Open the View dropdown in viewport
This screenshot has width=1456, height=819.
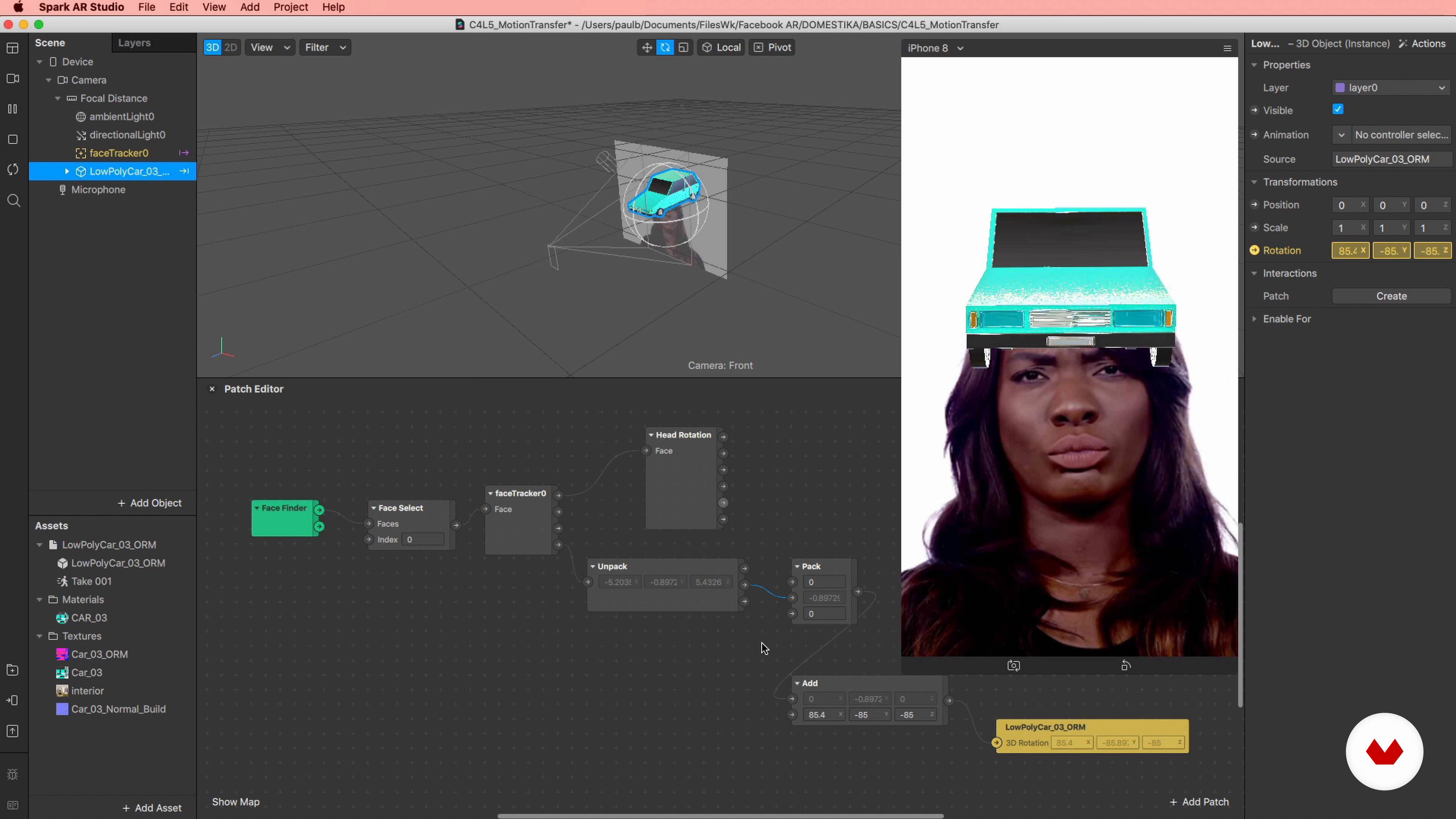[270, 47]
